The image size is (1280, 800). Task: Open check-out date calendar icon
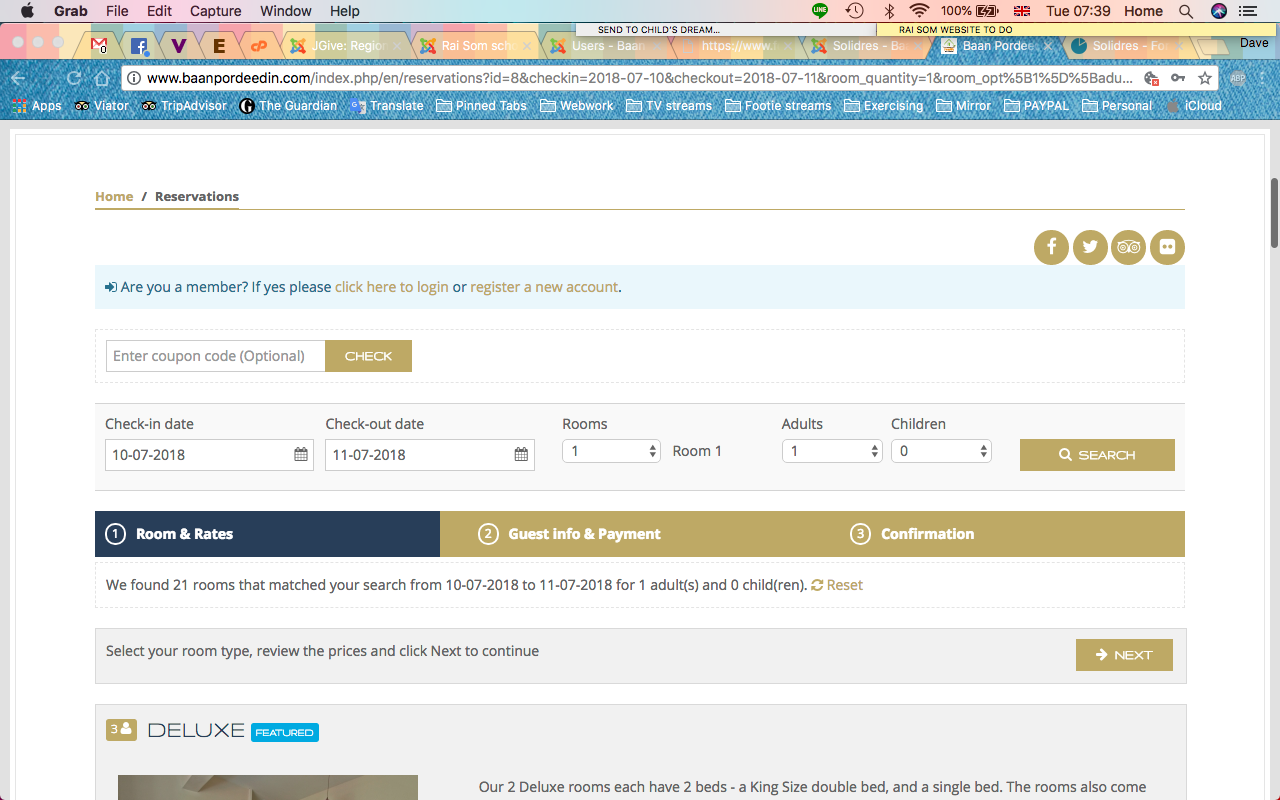pos(521,455)
